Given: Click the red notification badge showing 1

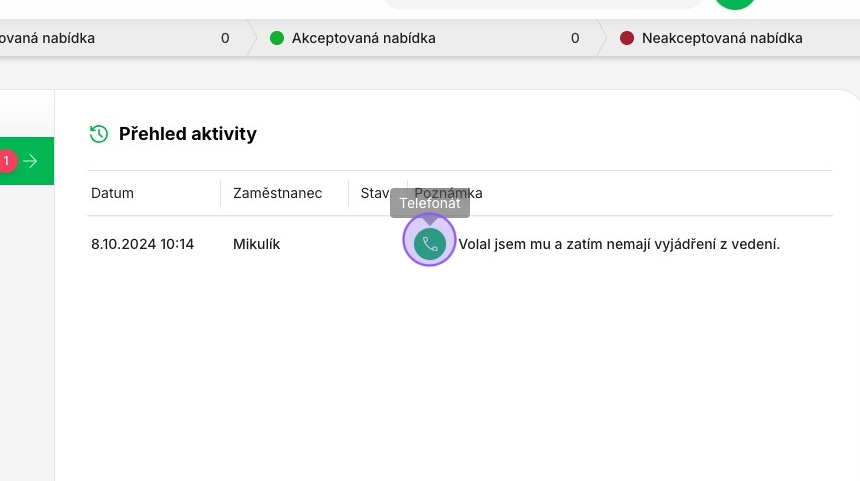Looking at the screenshot, I should 7,161.
